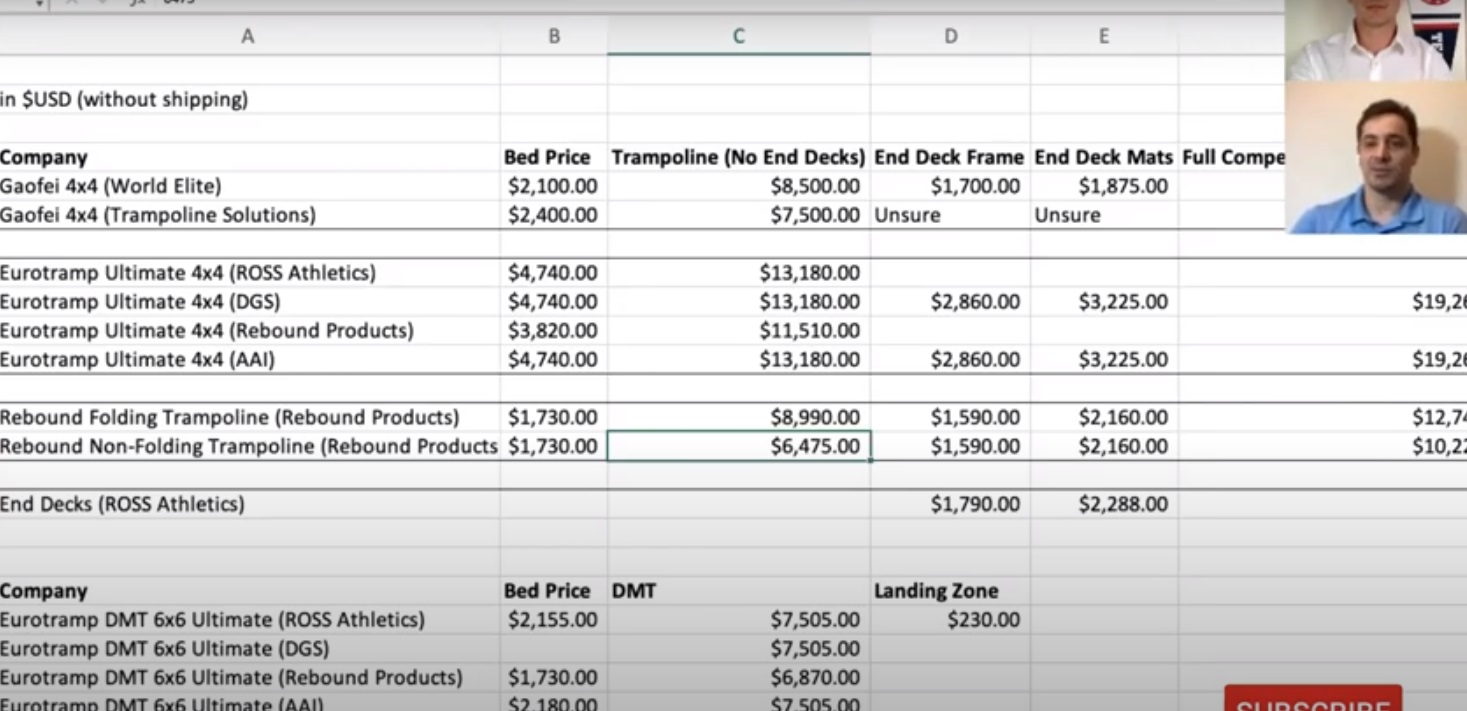Select column A header

click(248, 36)
